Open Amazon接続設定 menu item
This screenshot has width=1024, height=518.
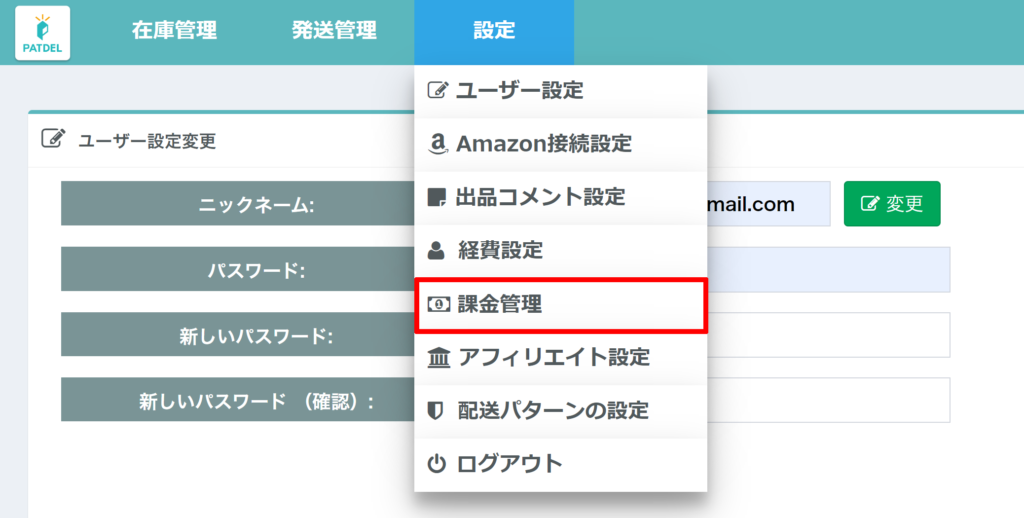(x=544, y=144)
